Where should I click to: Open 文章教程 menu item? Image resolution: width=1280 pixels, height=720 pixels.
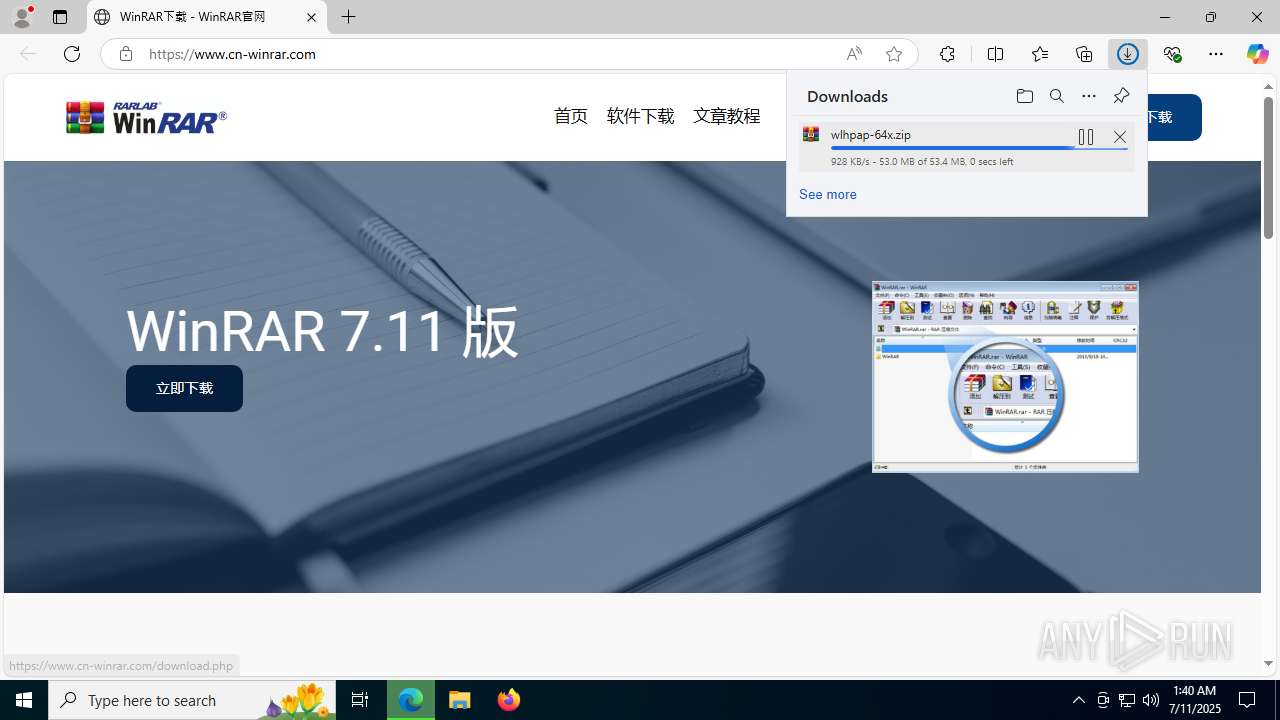727,116
